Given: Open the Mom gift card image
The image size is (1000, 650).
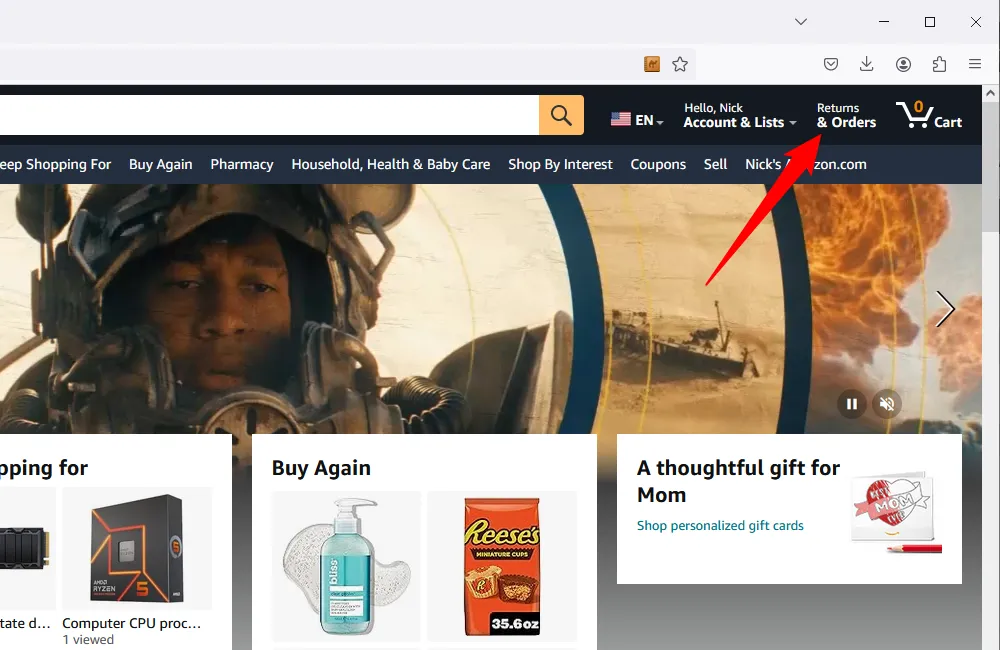Looking at the screenshot, I should (896, 513).
